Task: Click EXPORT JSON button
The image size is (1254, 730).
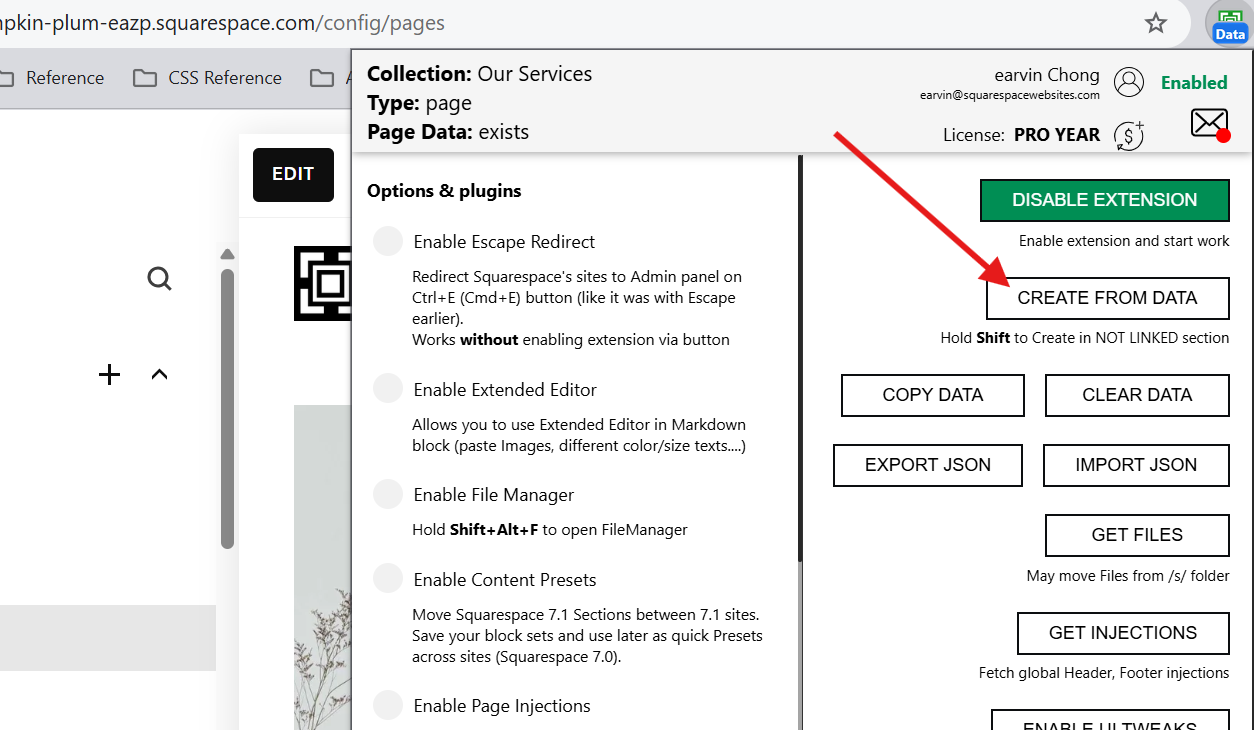Action: [928, 465]
